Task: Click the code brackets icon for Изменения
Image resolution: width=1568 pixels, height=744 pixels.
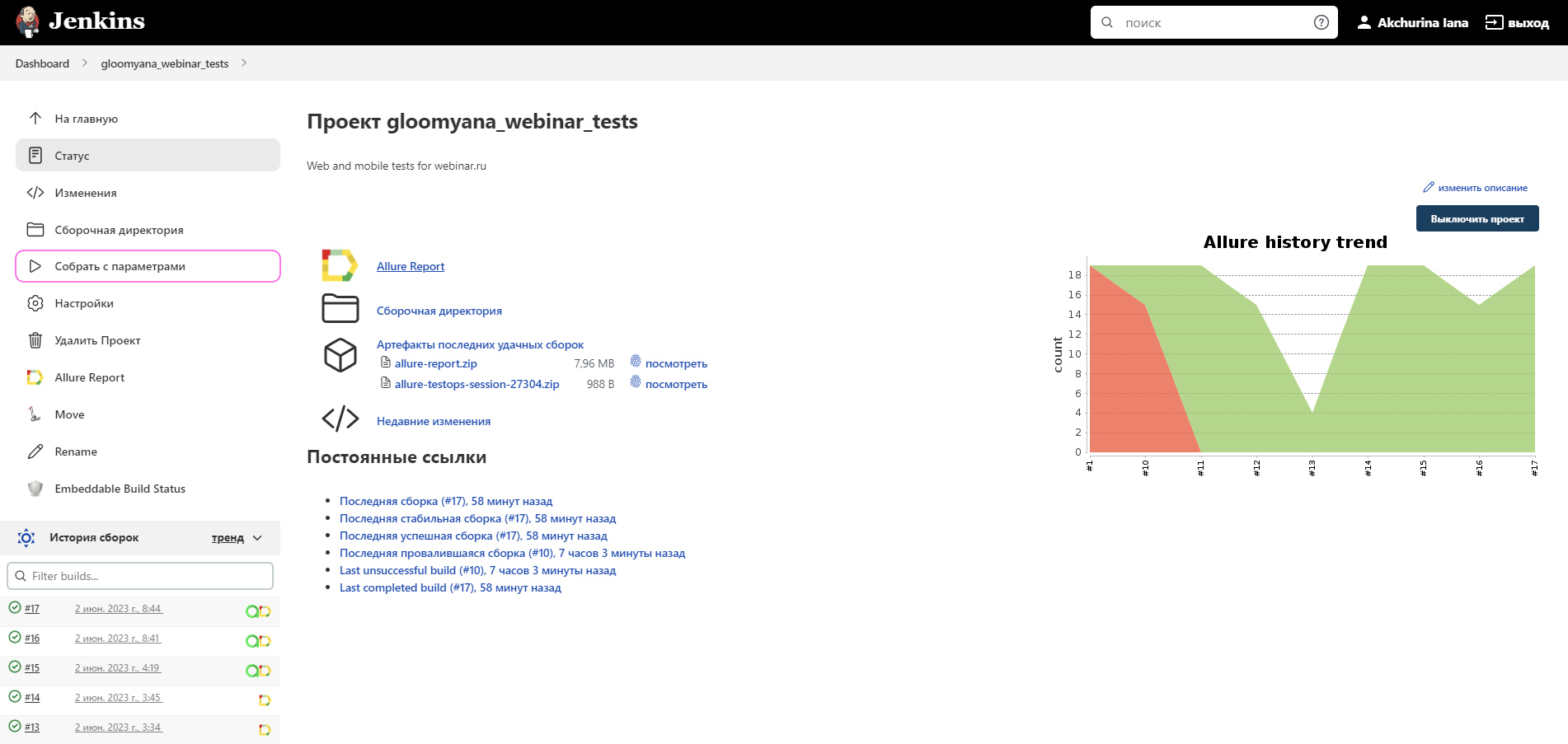Action: [x=35, y=192]
